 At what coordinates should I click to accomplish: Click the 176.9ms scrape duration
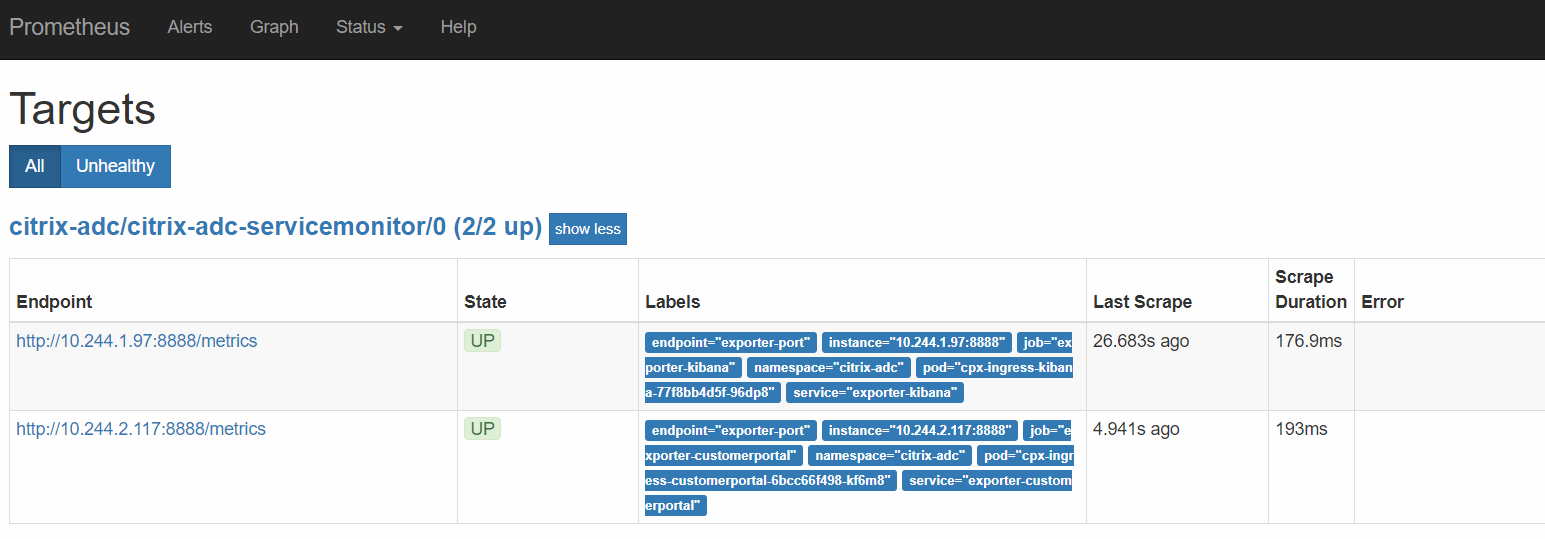(x=1309, y=341)
